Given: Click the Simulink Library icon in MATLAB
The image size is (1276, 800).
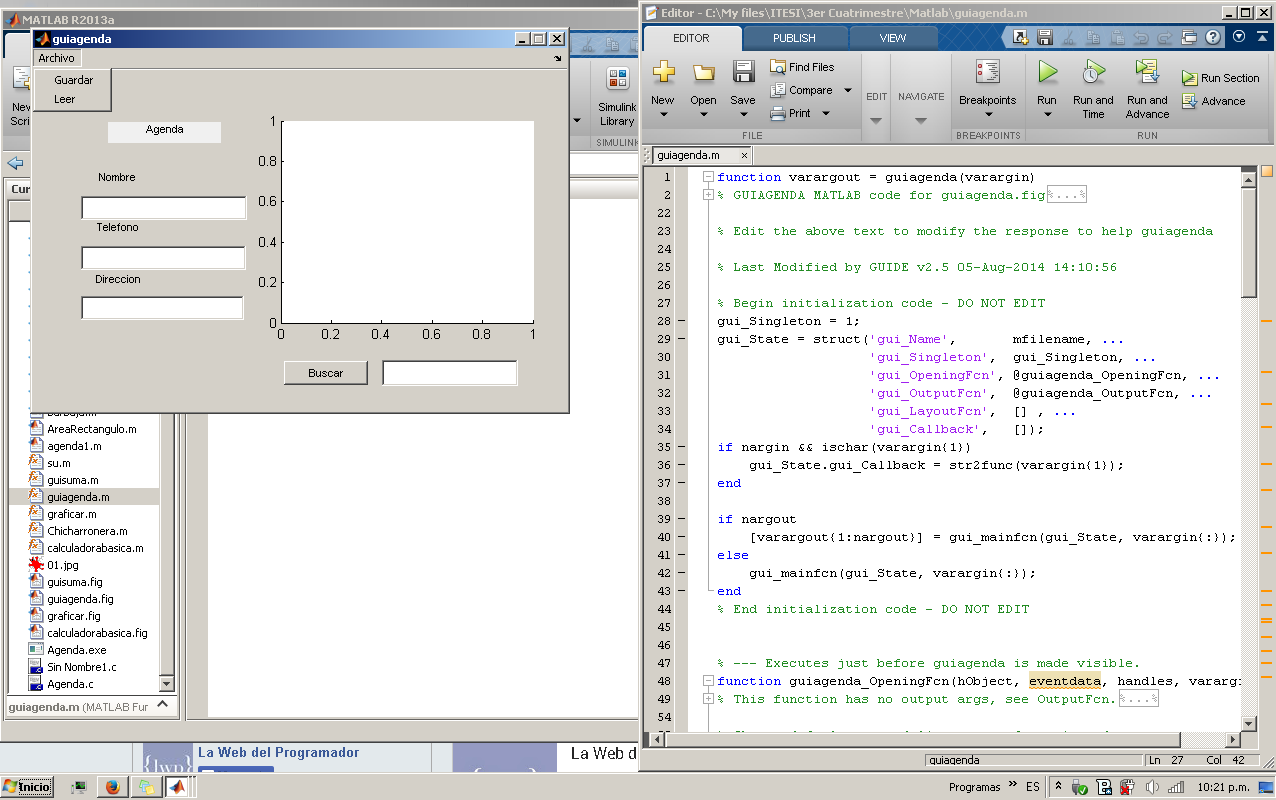Looking at the screenshot, I should [617, 78].
